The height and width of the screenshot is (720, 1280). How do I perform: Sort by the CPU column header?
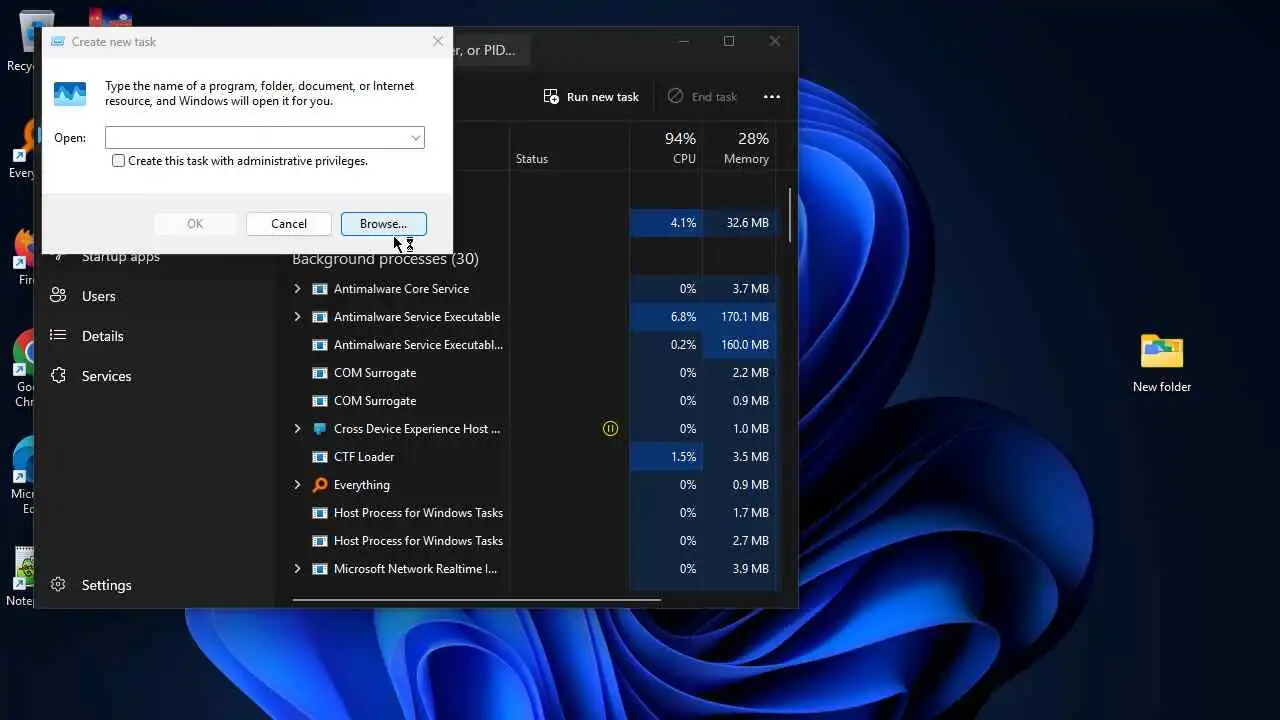coord(666,147)
